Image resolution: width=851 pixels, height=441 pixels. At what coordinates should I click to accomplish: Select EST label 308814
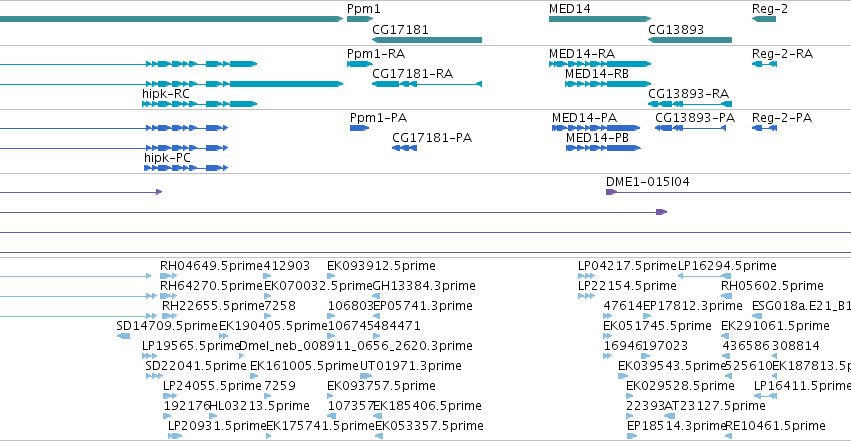tap(796, 346)
